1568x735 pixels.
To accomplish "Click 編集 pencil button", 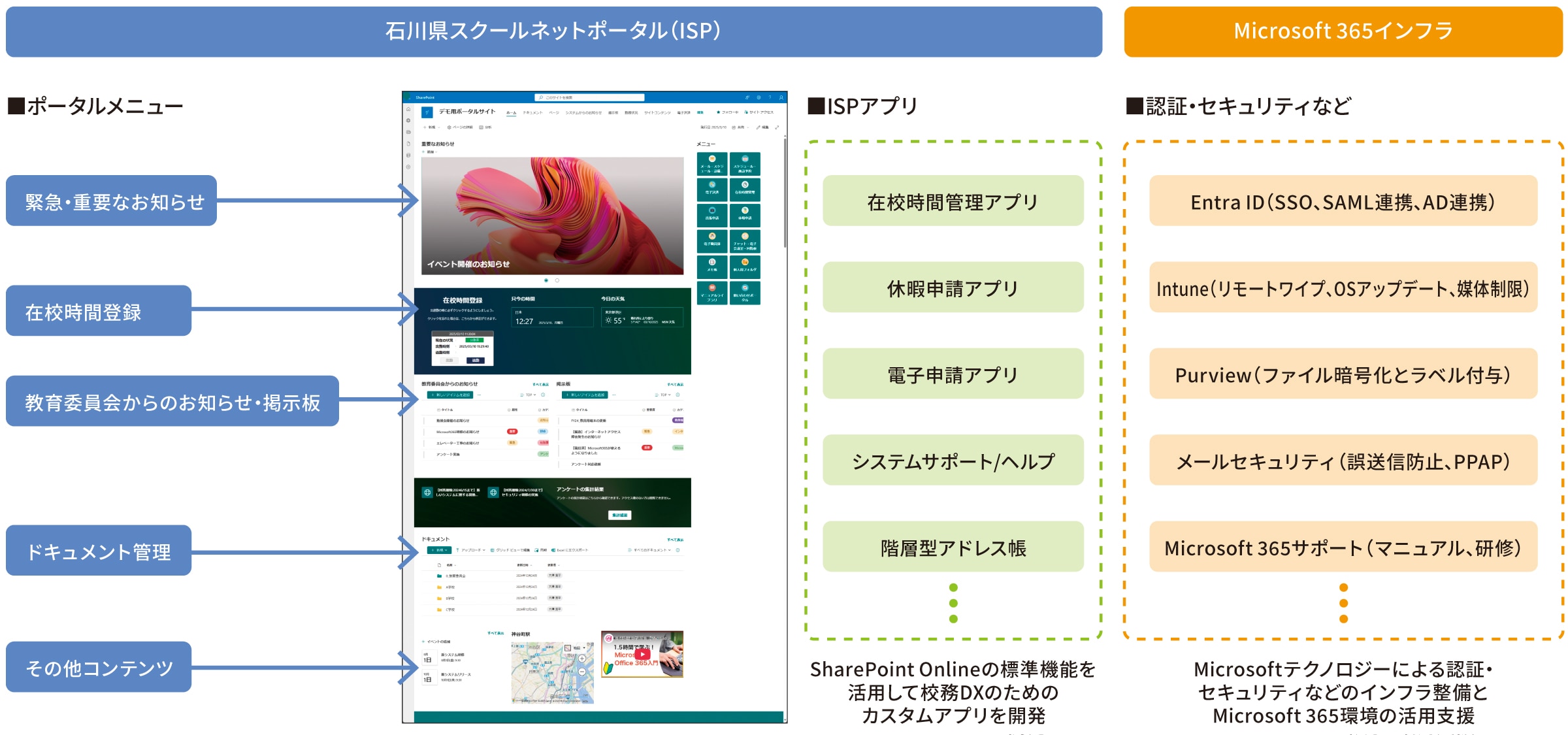I will pyautogui.click(x=762, y=127).
